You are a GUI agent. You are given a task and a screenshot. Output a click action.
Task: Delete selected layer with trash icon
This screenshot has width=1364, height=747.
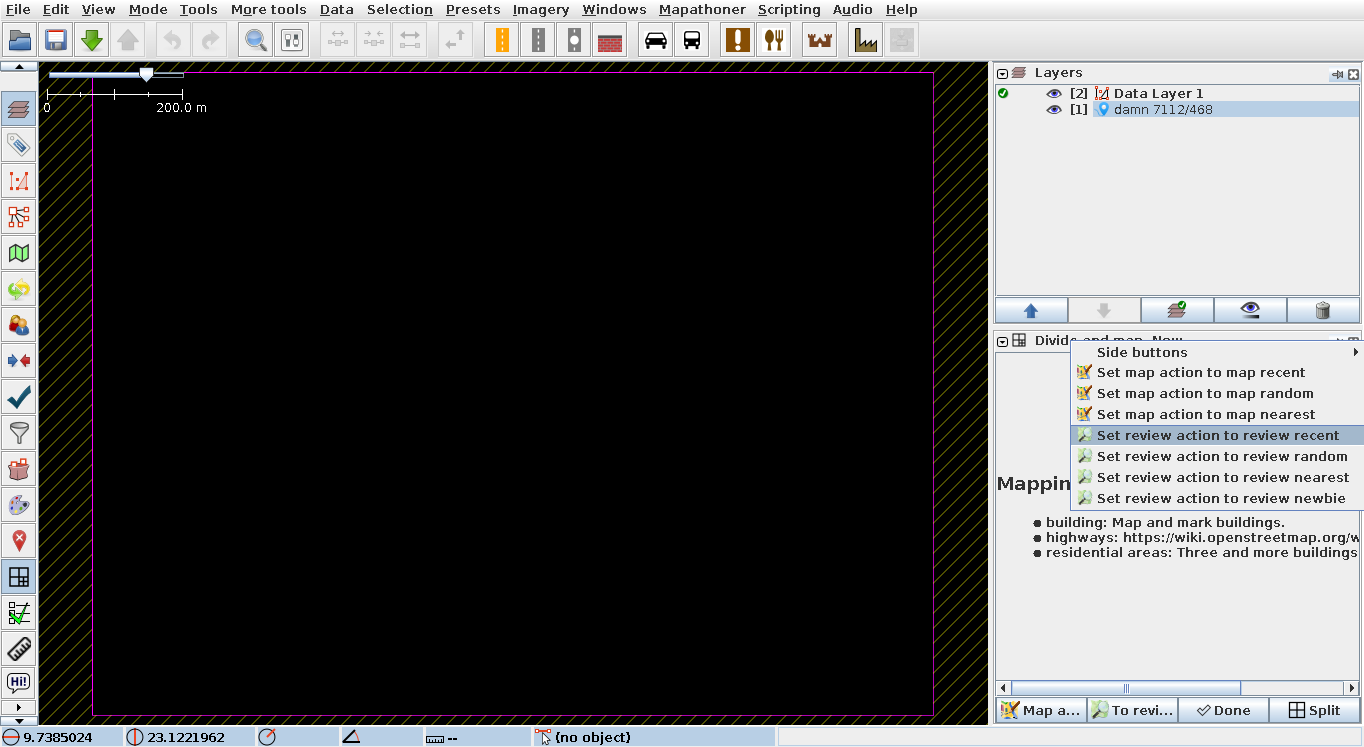pos(1323,310)
